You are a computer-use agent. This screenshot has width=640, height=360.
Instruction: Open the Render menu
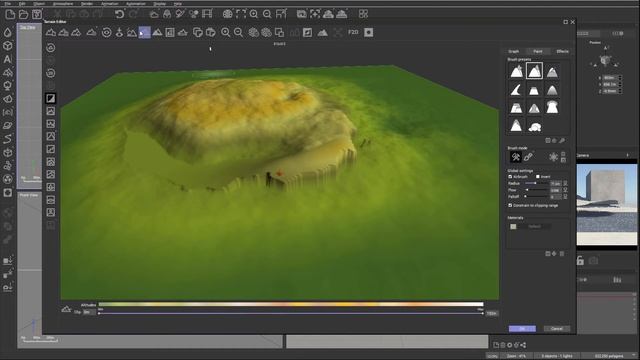click(87, 4)
